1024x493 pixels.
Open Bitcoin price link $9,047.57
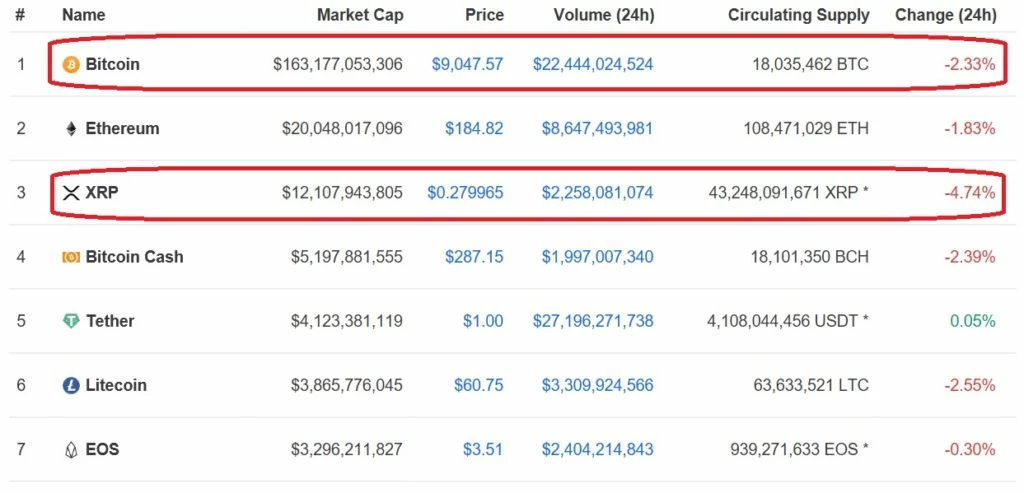(468, 64)
